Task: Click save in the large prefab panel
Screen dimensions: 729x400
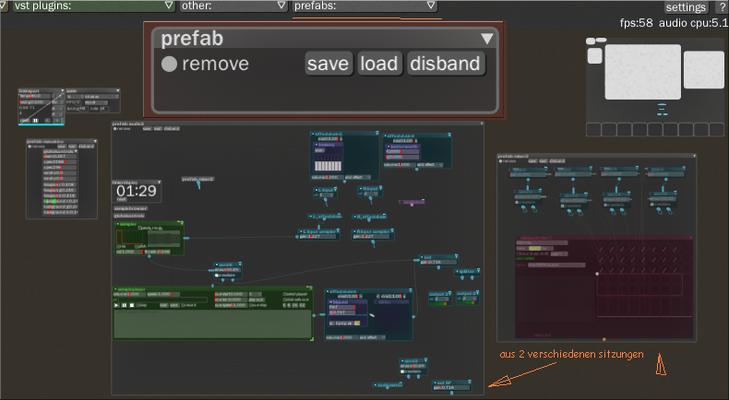Action: pos(328,63)
